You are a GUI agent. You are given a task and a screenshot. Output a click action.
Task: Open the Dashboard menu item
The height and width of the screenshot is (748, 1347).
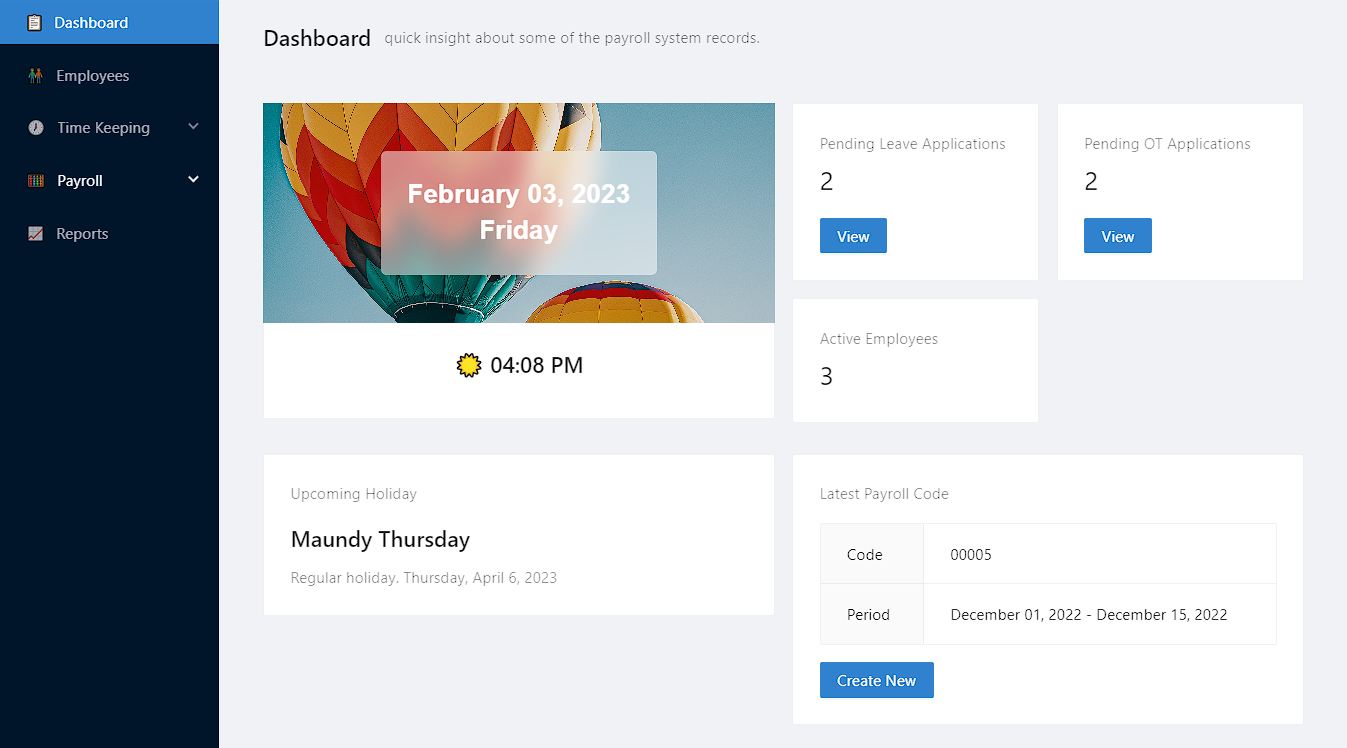(x=91, y=22)
